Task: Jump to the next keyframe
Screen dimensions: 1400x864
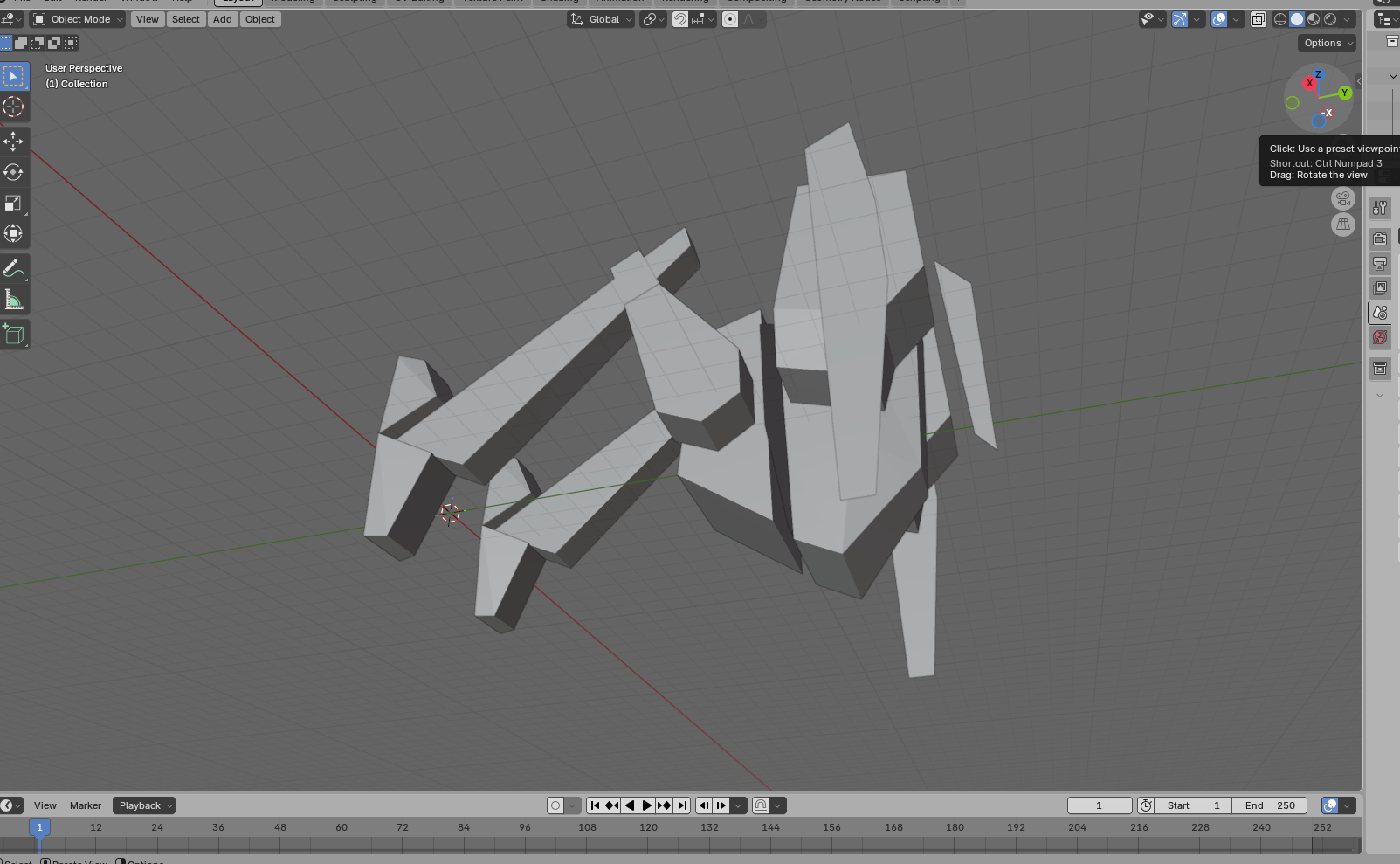Action: (x=665, y=805)
